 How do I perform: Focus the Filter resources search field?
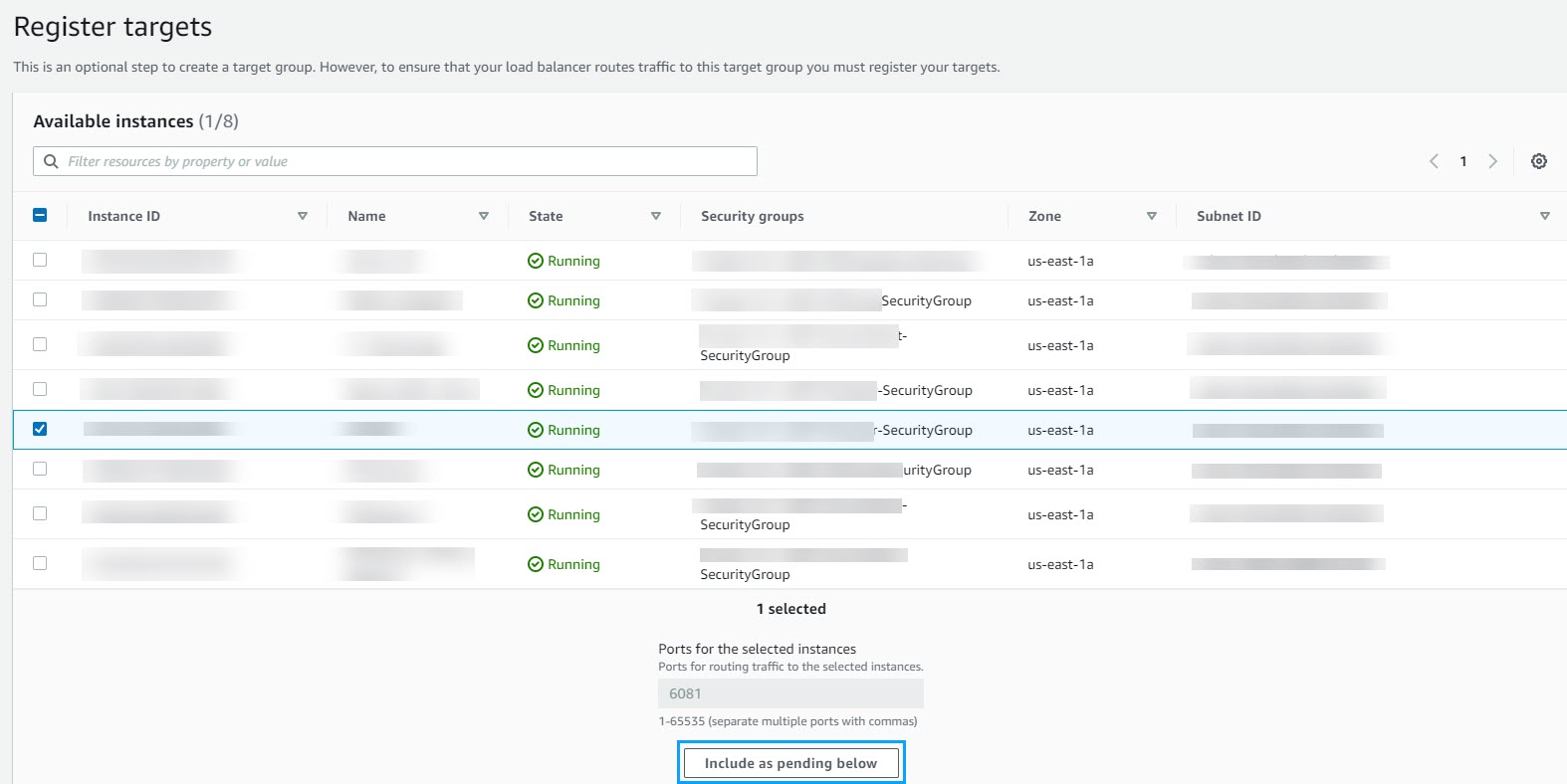tap(395, 161)
